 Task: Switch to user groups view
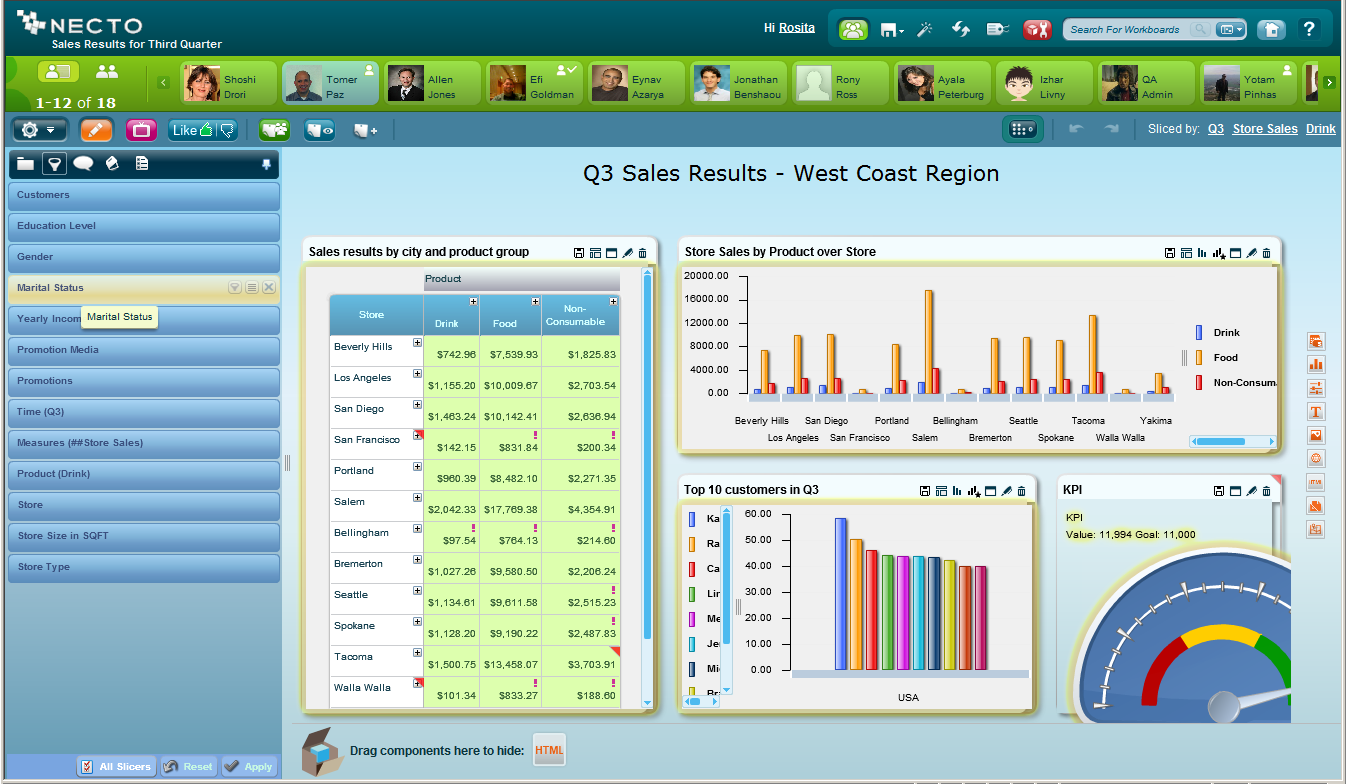[x=106, y=71]
